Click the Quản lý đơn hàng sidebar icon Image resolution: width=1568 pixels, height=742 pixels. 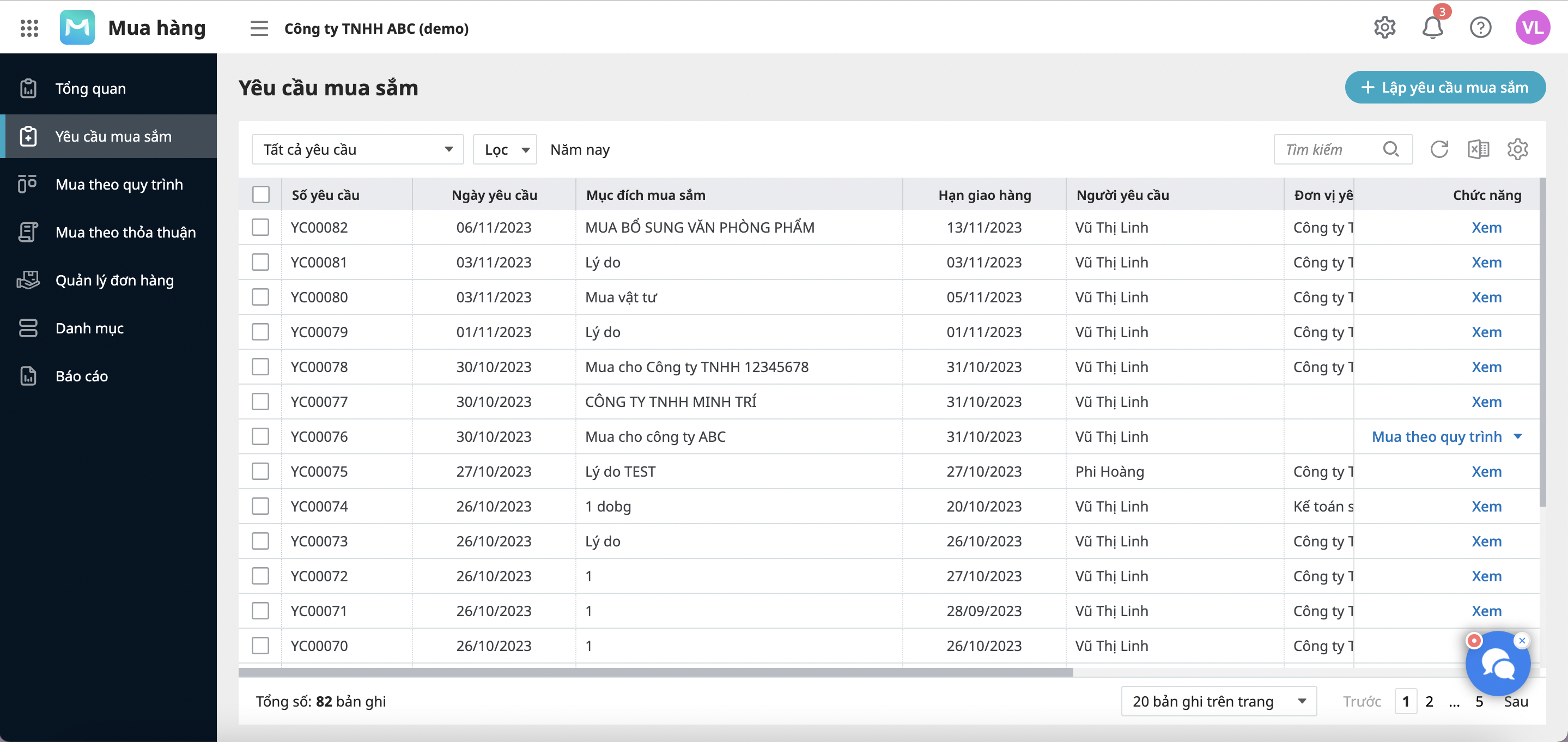[x=28, y=280]
